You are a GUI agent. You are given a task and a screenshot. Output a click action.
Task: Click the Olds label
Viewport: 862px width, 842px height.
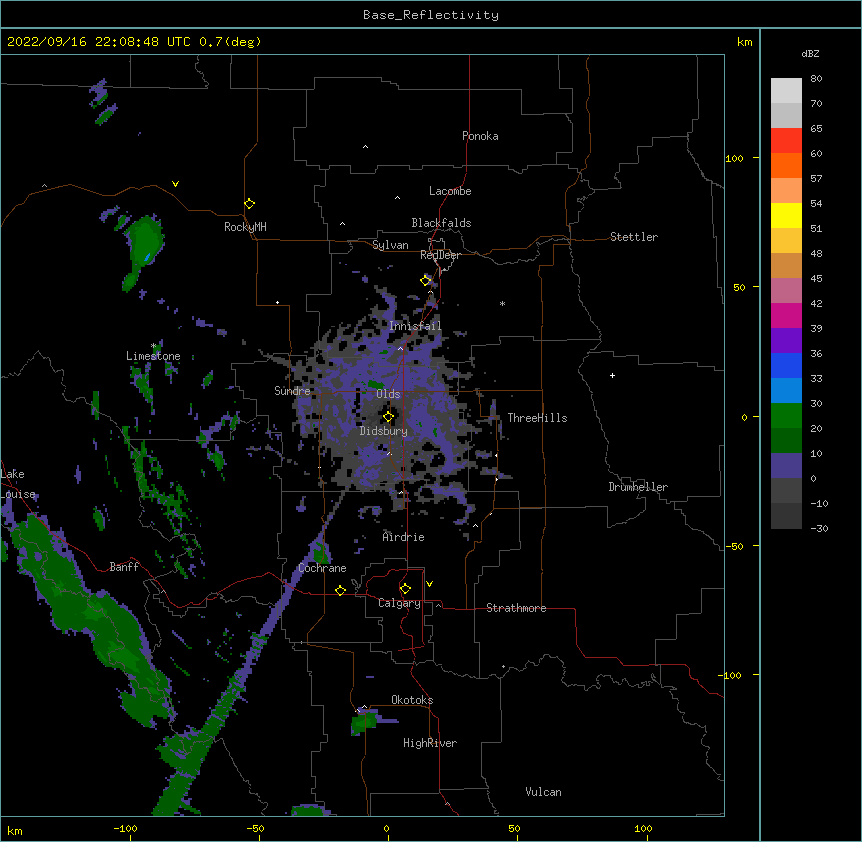click(x=388, y=394)
